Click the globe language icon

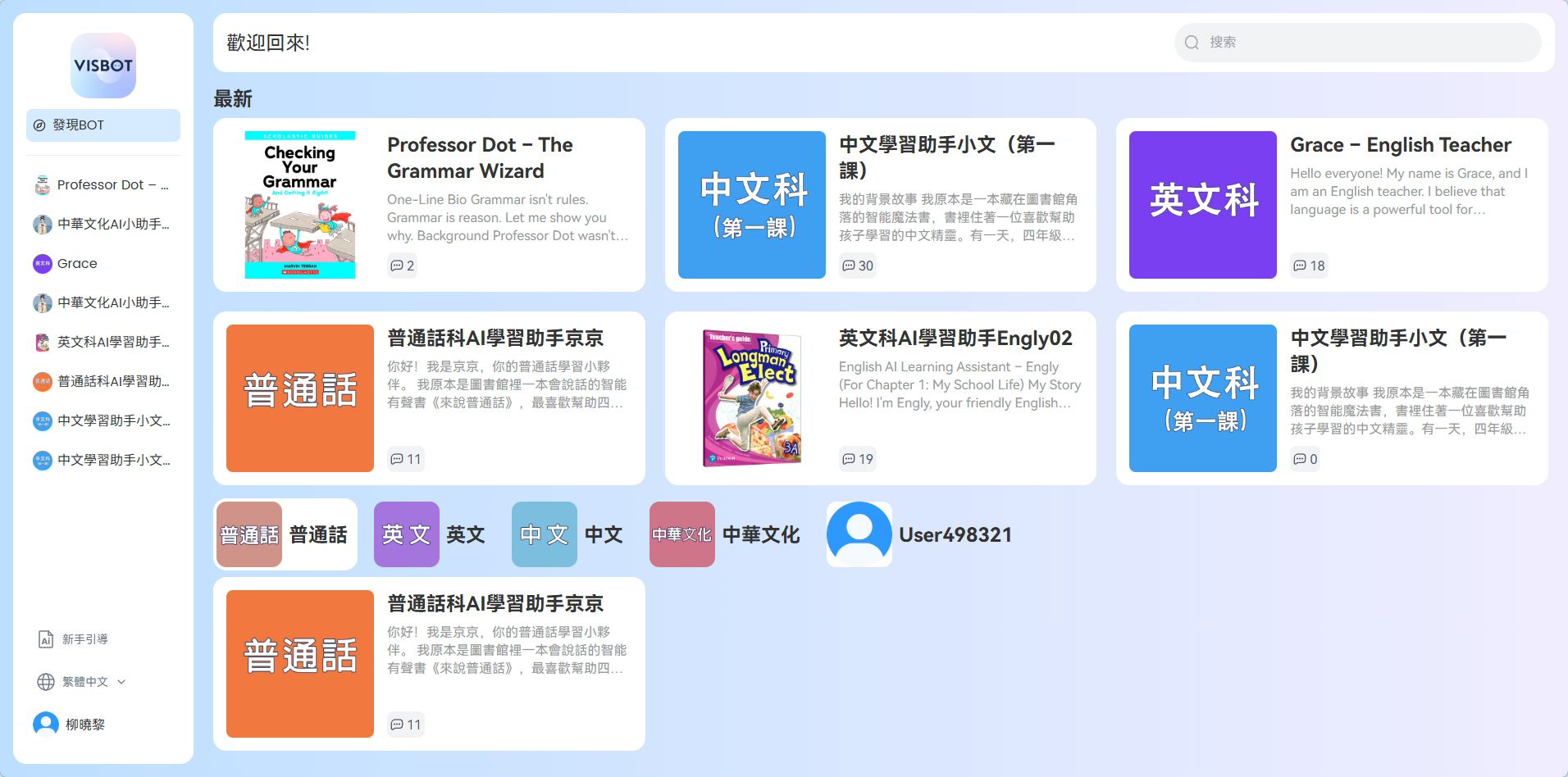46,682
